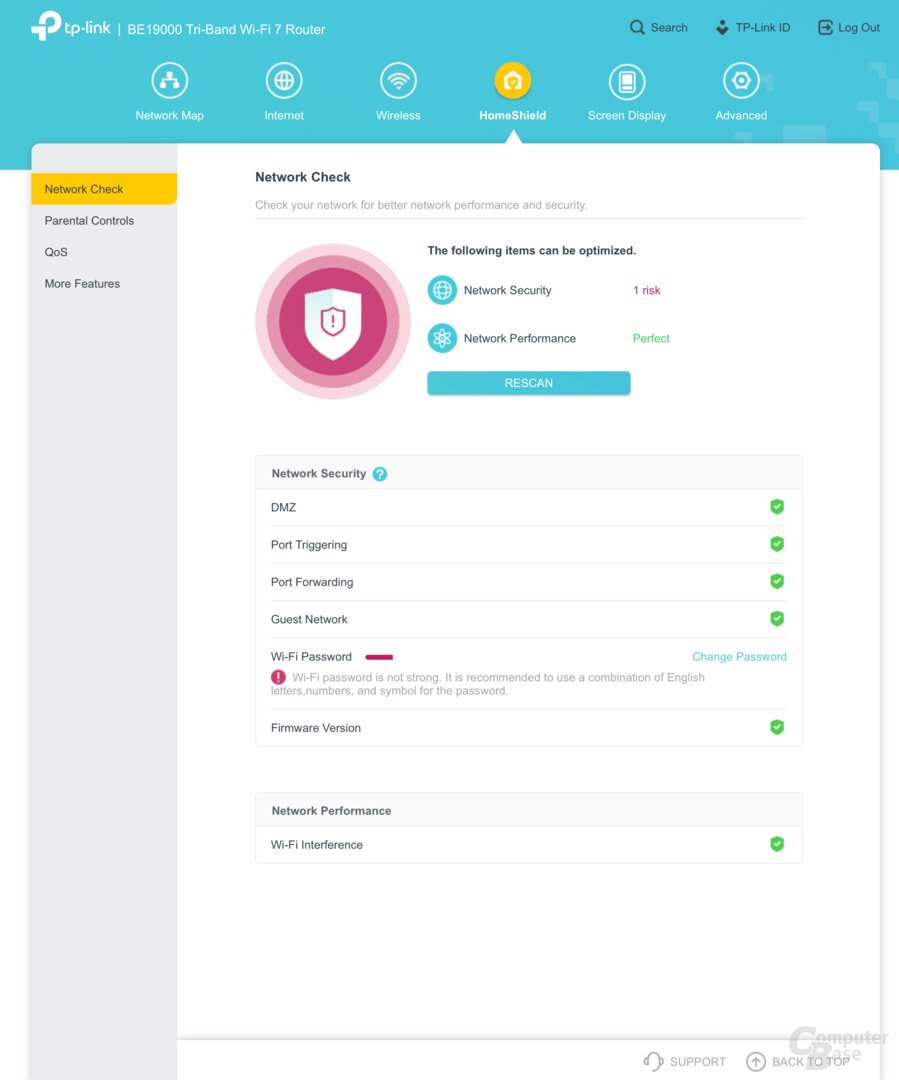The height and width of the screenshot is (1080, 899).
Task: Open the Screen Display icon
Action: pyautogui.click(x=627, y=81)
